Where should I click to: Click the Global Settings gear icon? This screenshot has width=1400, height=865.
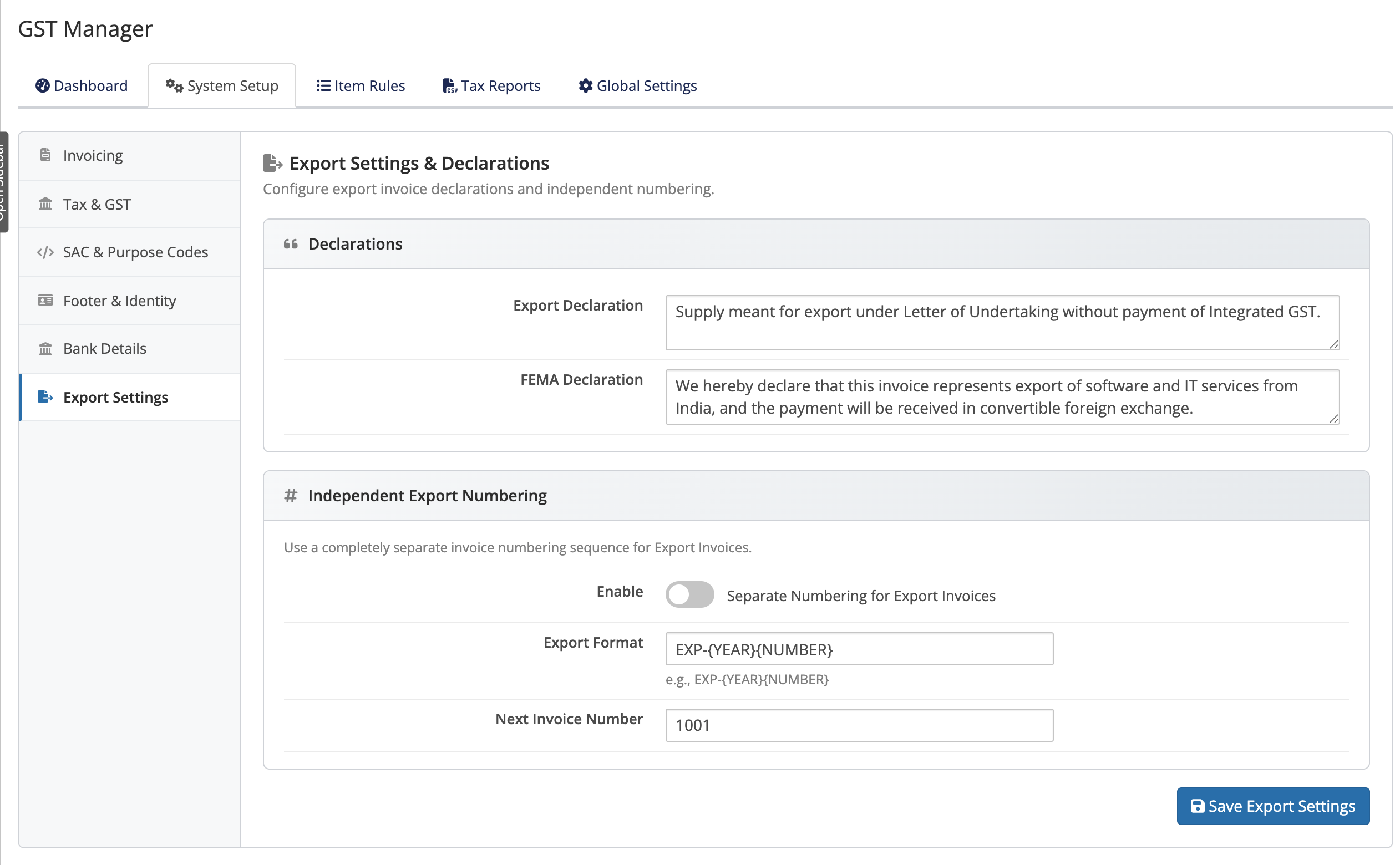585,86
